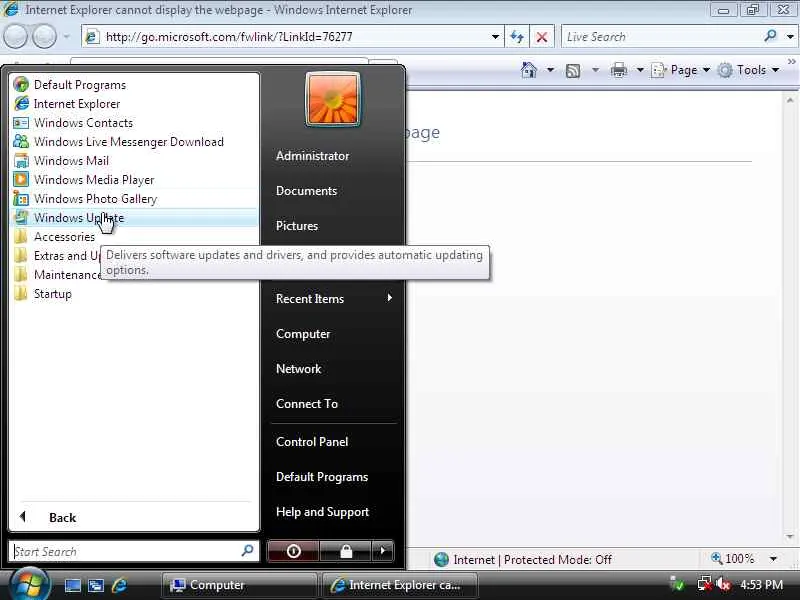The image size is (800, 600).
Task: Expand Recent Items submenu
Action: pos(334,298)
